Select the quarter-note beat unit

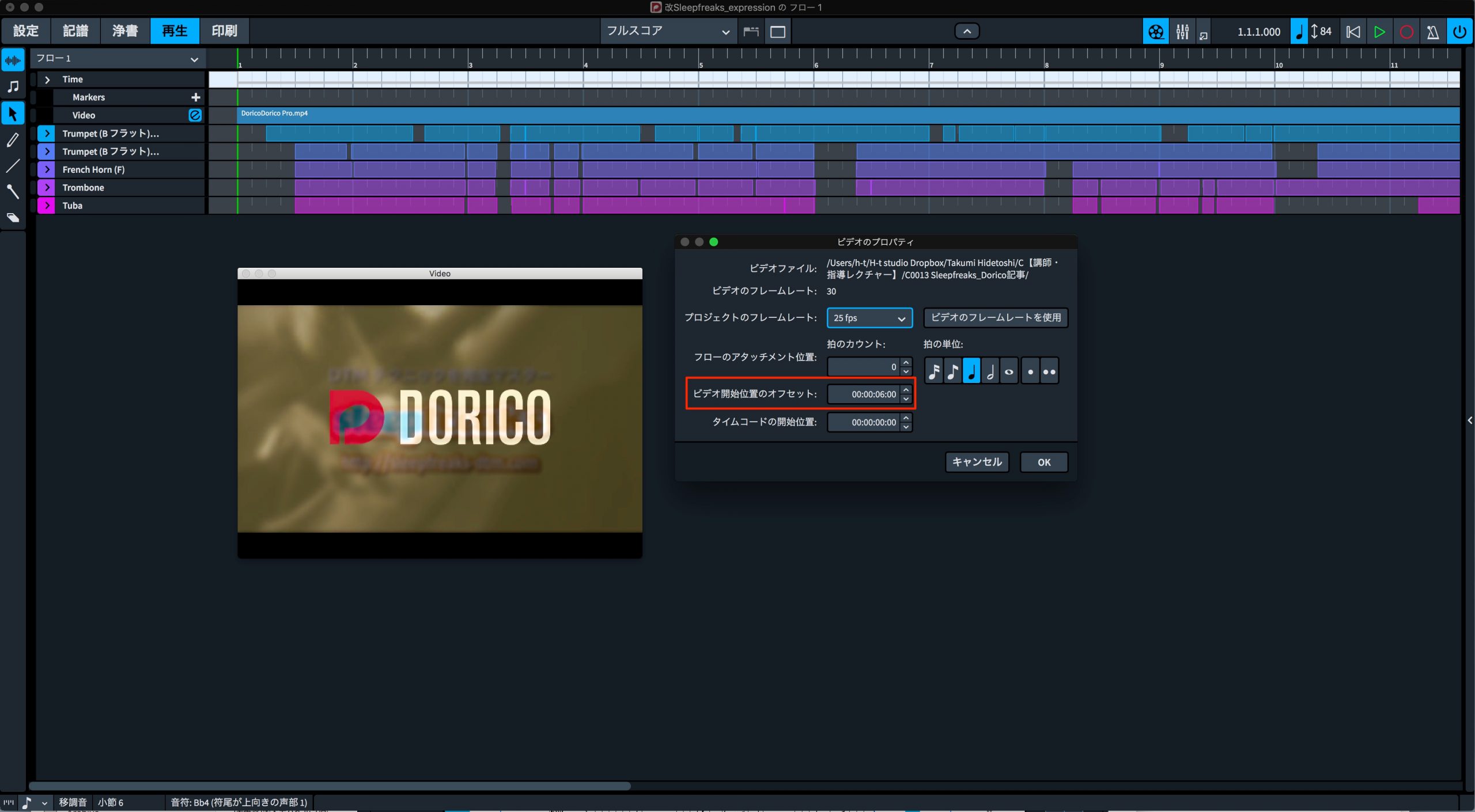click(971, 371)
